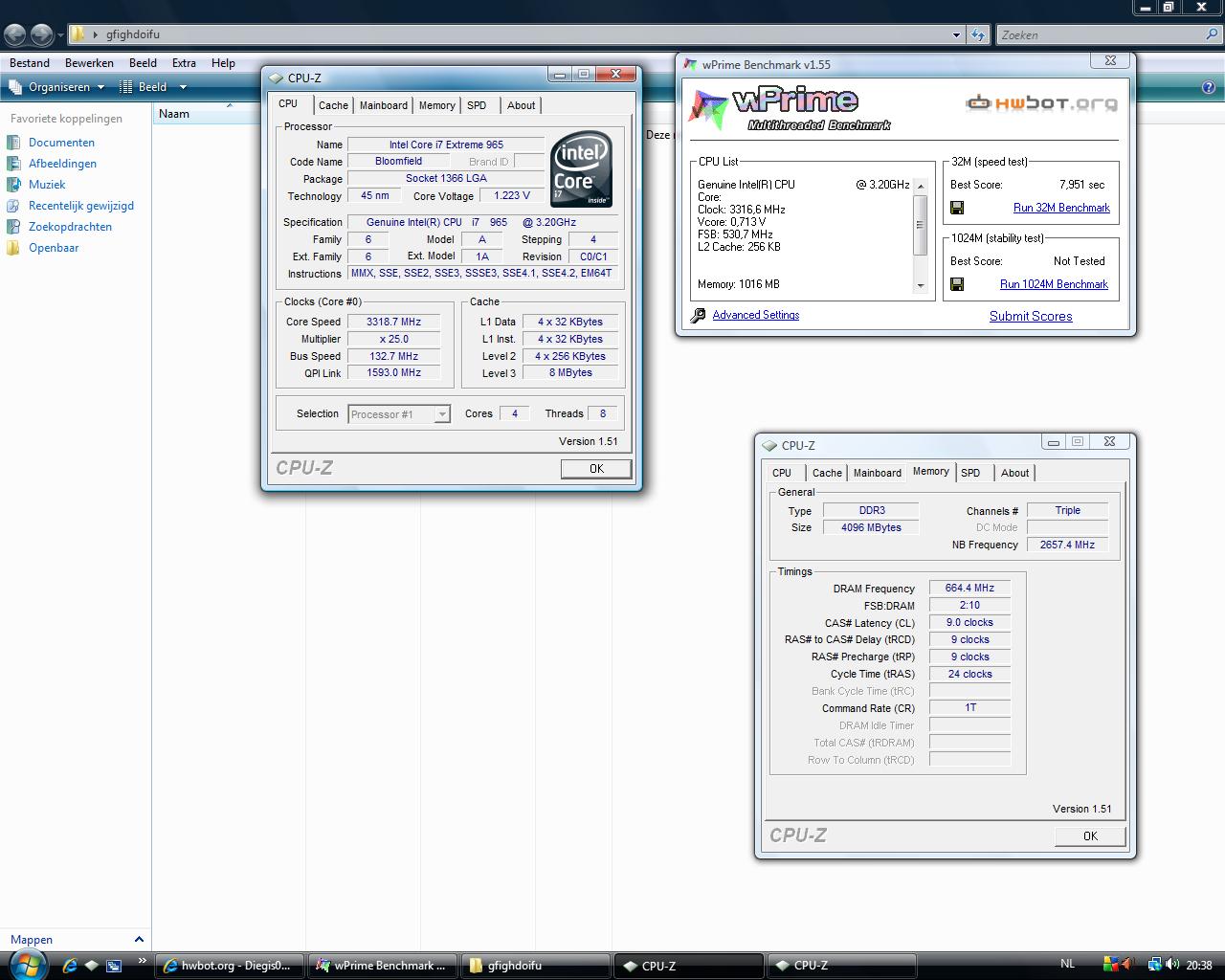Click Submit Scores link in wPrime
Image resolution: width=1225 pixels, height=980 pixels.
click(x=1031, y=316)
